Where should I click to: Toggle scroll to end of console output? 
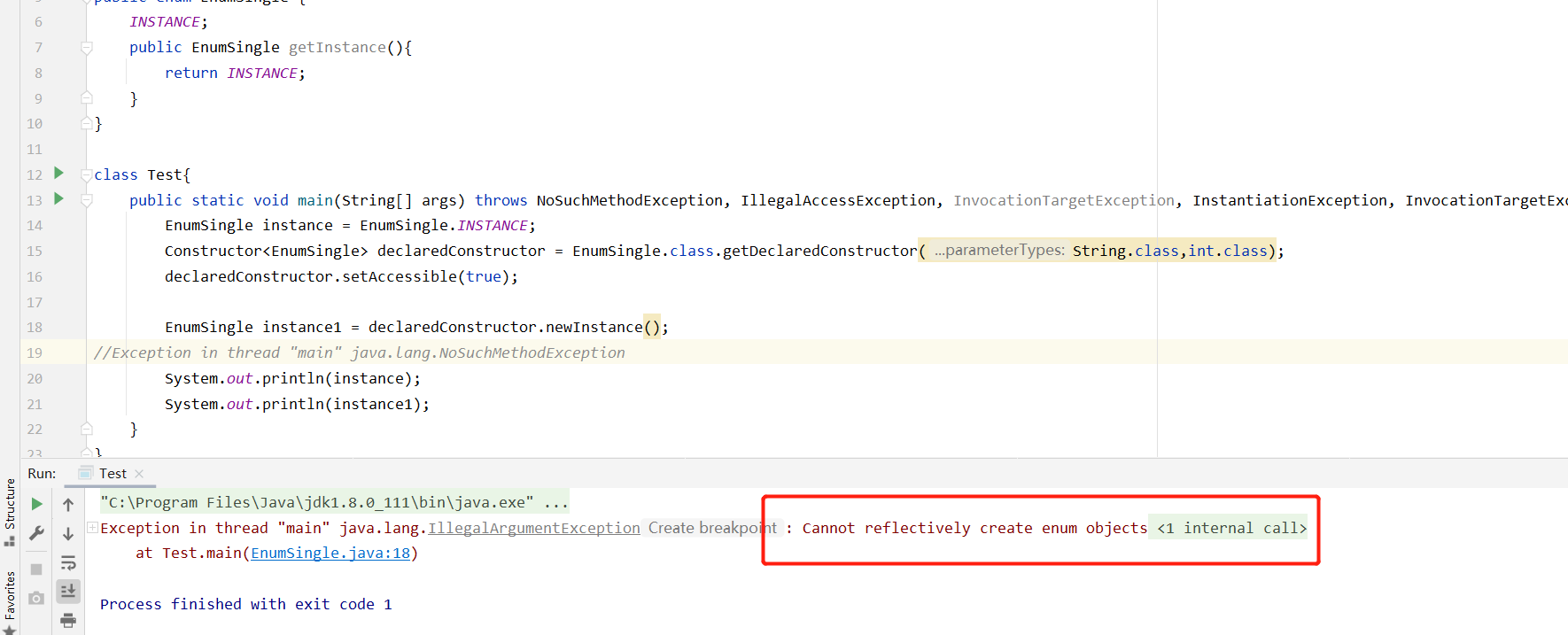(x=68, y=591)
